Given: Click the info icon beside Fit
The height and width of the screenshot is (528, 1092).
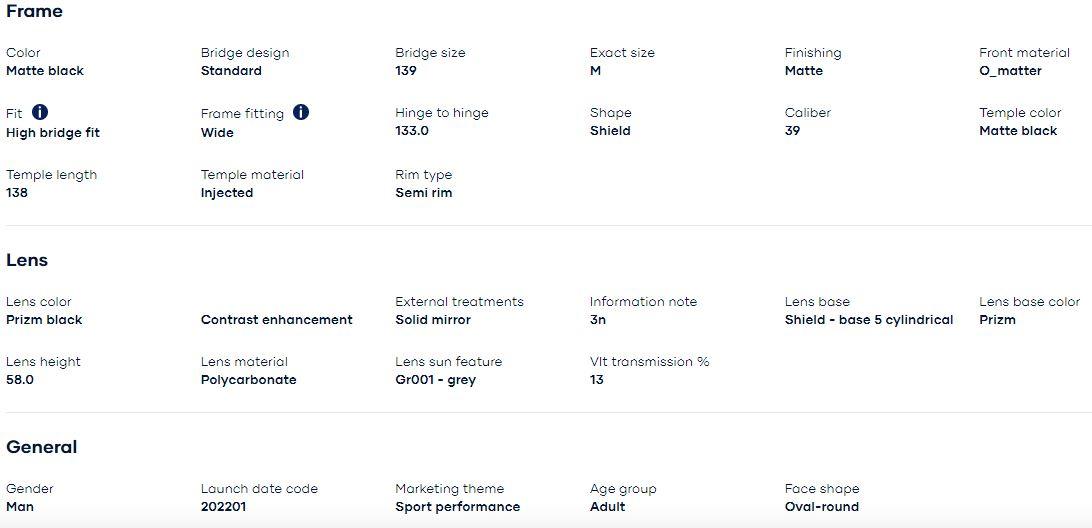Looking at the screenshot, I should click(40, 112).
